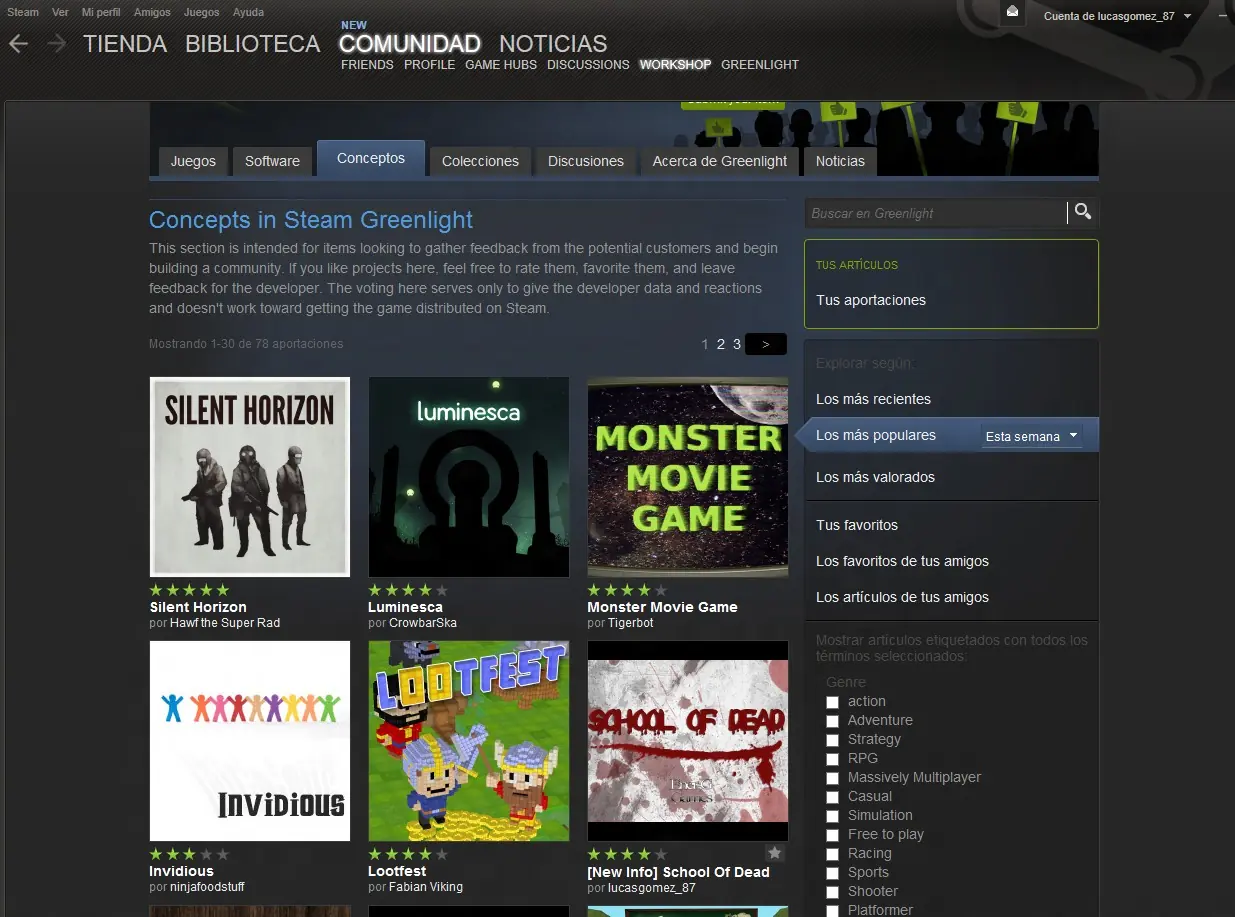Image resolution: width=1235 pixels, height=917 pixels.
Task: Tick the action genre checkbox
Action: coord(832,702)
